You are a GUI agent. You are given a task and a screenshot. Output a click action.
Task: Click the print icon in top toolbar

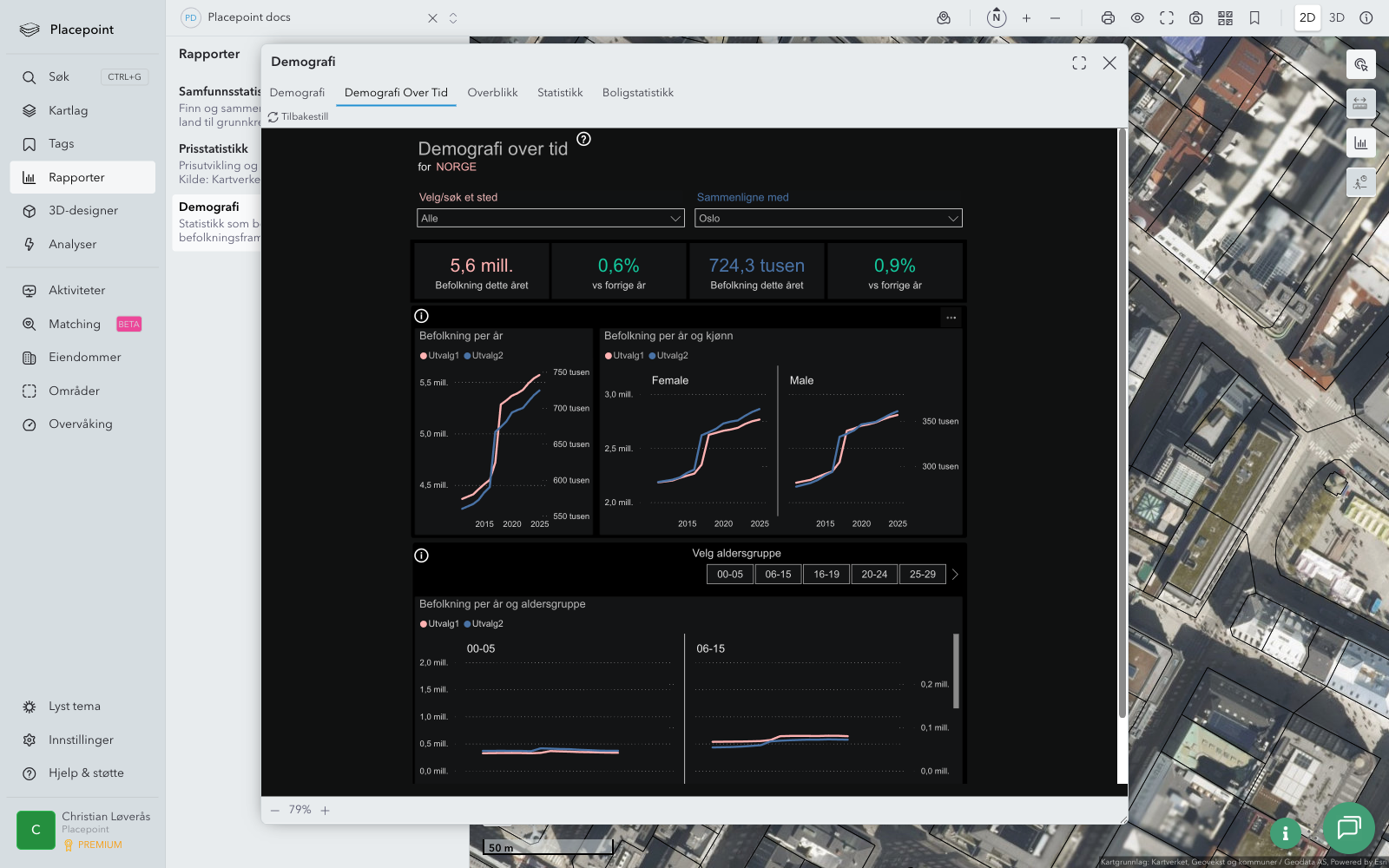click(x=1108, y=18)
